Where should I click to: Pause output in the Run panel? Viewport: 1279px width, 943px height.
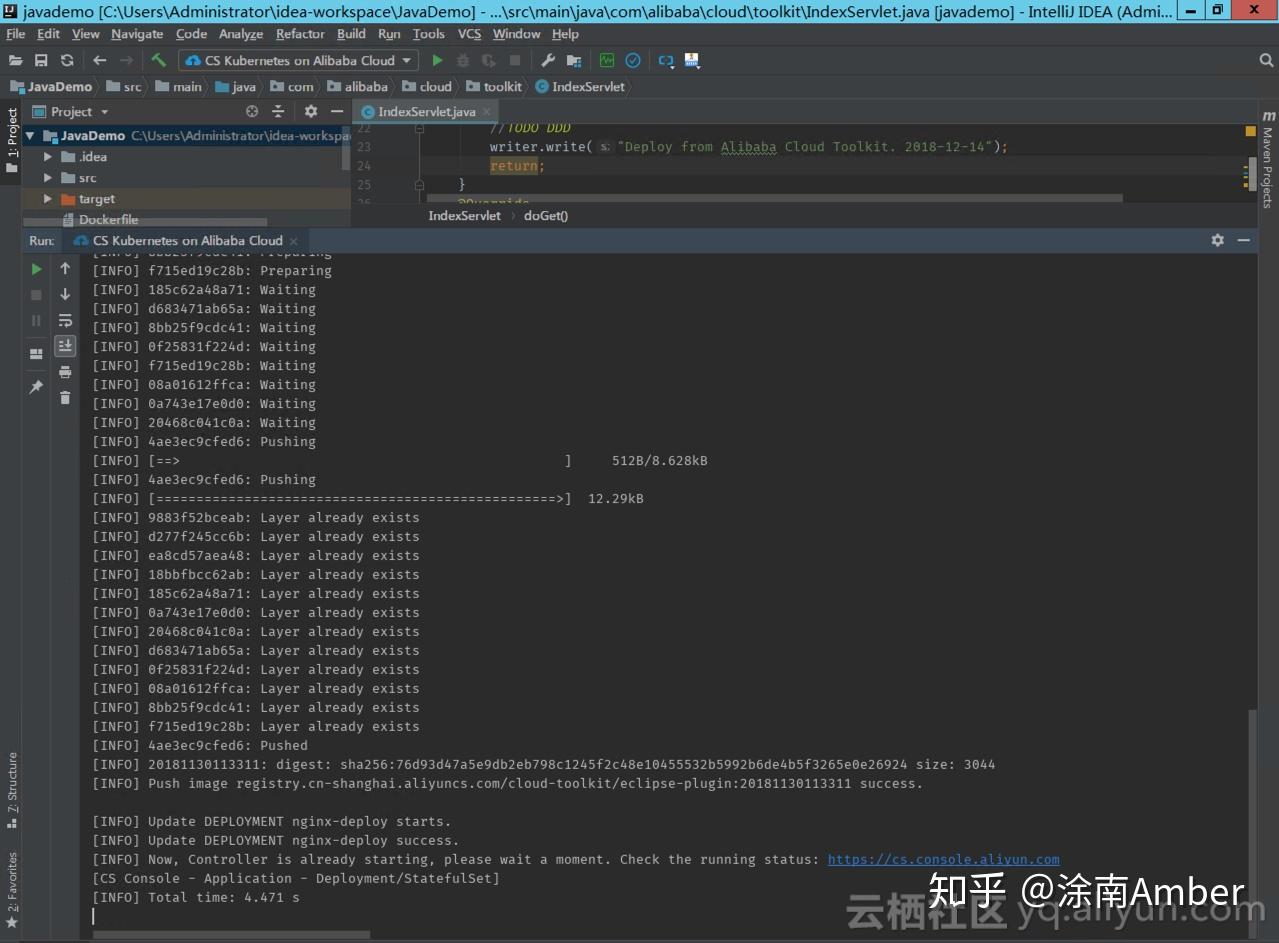click(x=36, y=321)
